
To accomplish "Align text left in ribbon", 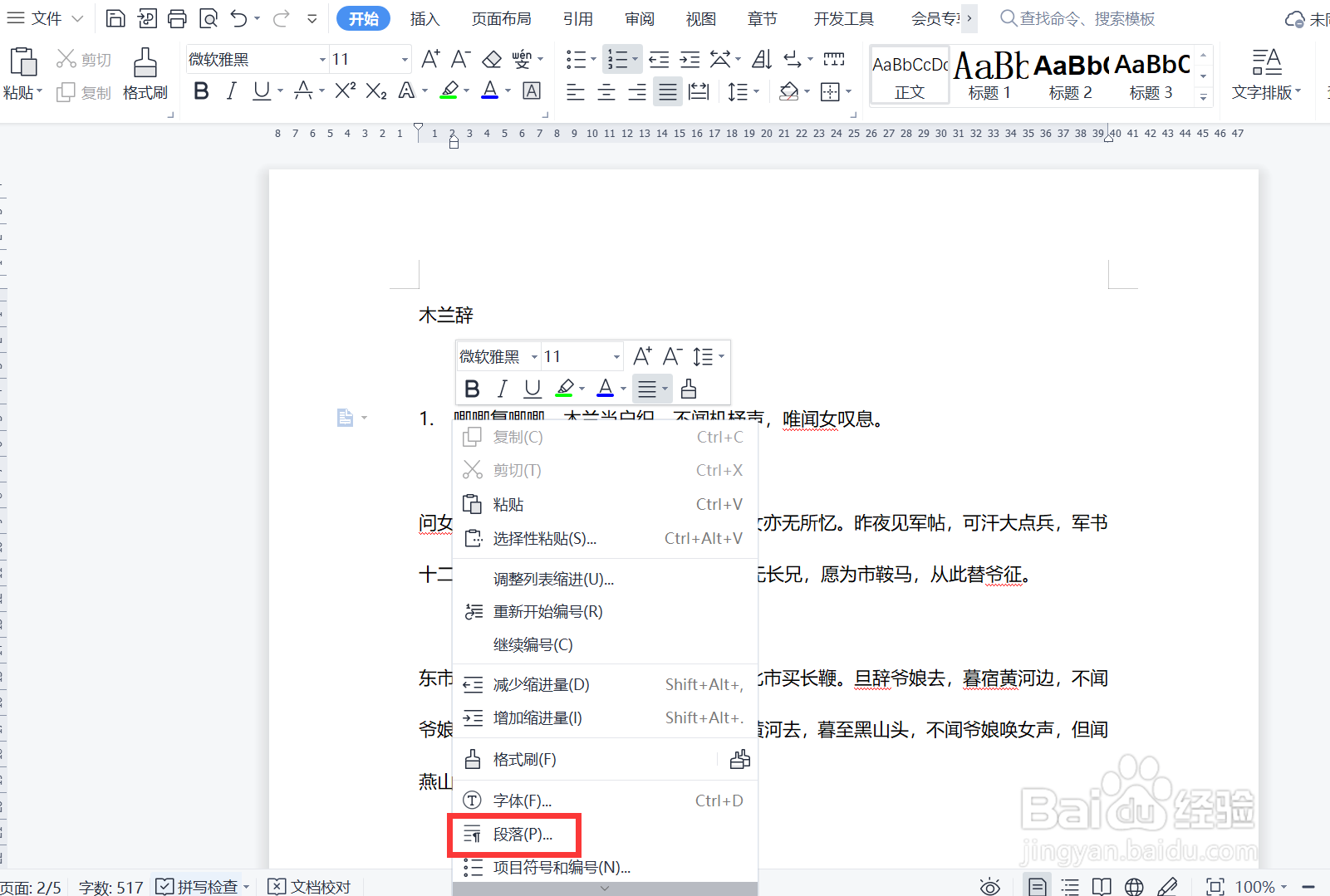I will coord(575,91).
